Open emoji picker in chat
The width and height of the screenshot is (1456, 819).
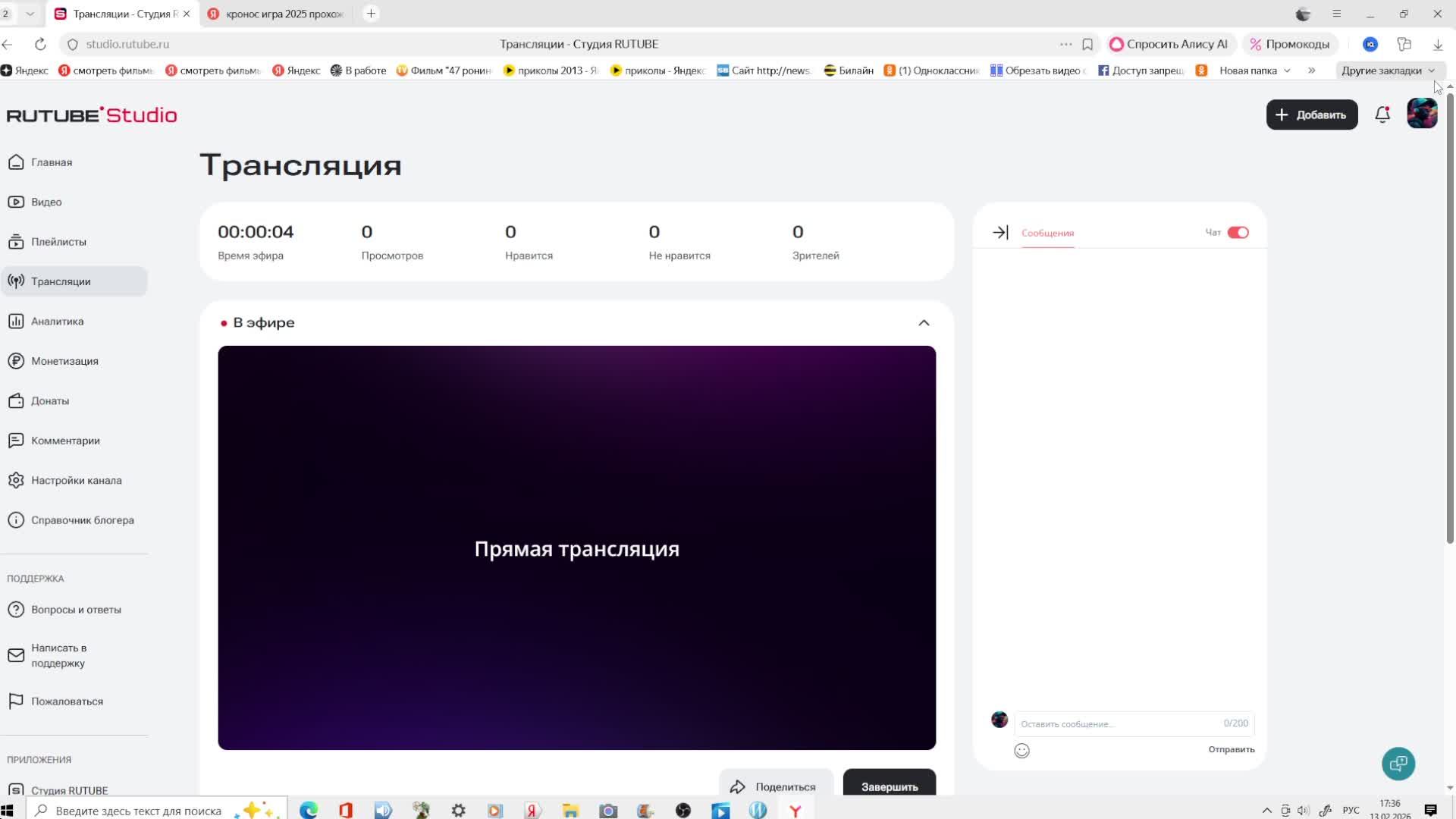point(1021,751)
